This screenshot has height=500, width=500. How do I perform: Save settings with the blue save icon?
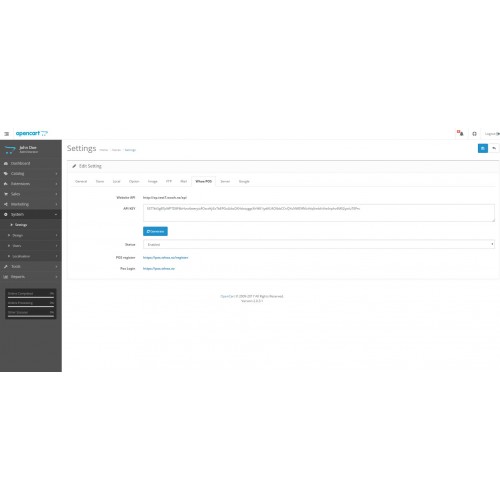(483, 148)
